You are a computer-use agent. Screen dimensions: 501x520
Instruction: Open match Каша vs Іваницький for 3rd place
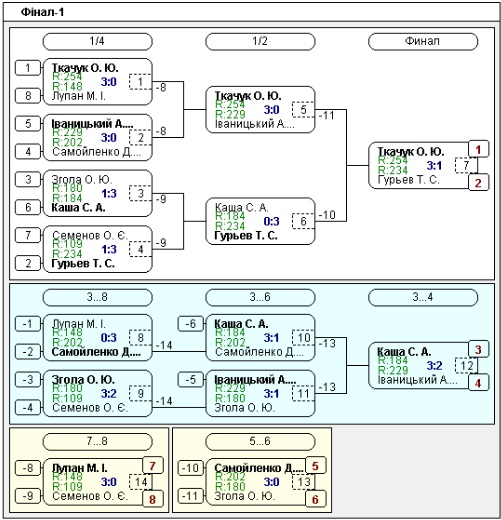423,366
